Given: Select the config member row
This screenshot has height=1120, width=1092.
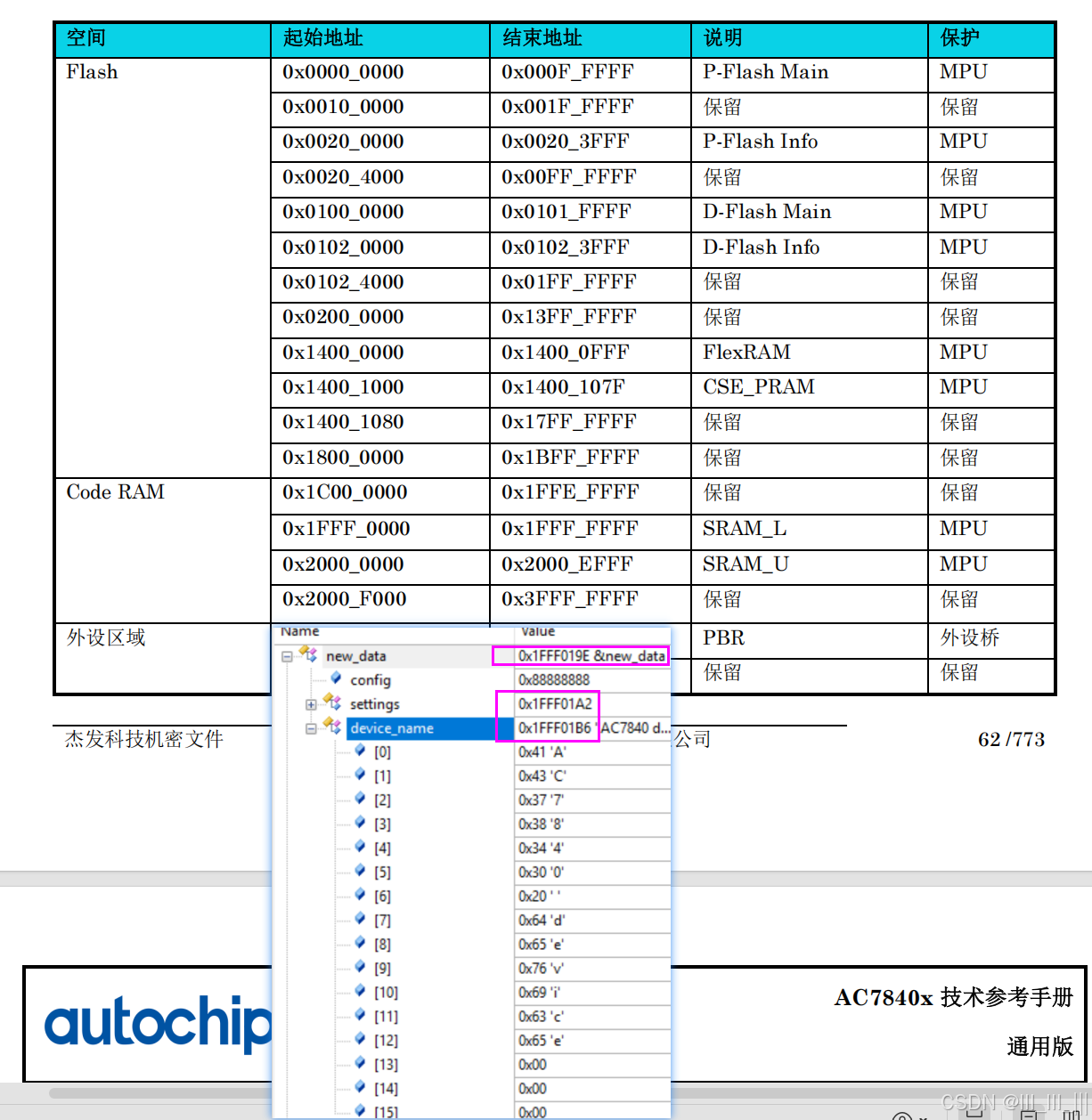Looking at the screenshot, I should 472,680.
